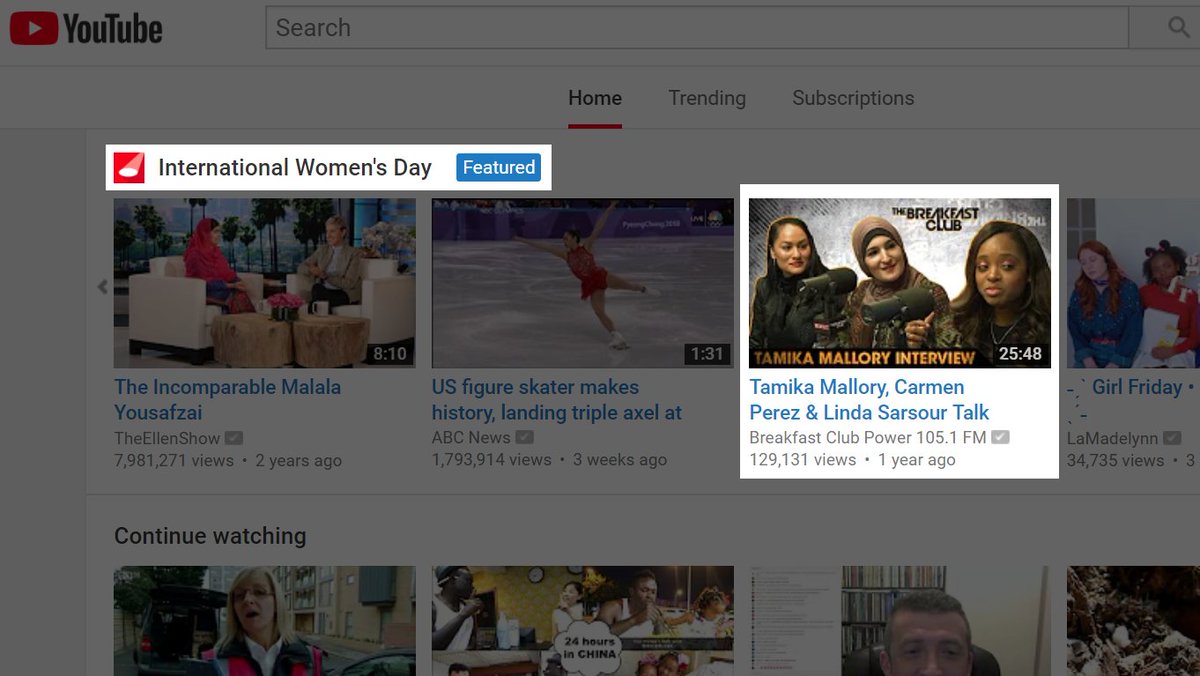Click verified badge next to LaMadelynn
The width and height of the screenshot is (1200, 676).
1172,438
